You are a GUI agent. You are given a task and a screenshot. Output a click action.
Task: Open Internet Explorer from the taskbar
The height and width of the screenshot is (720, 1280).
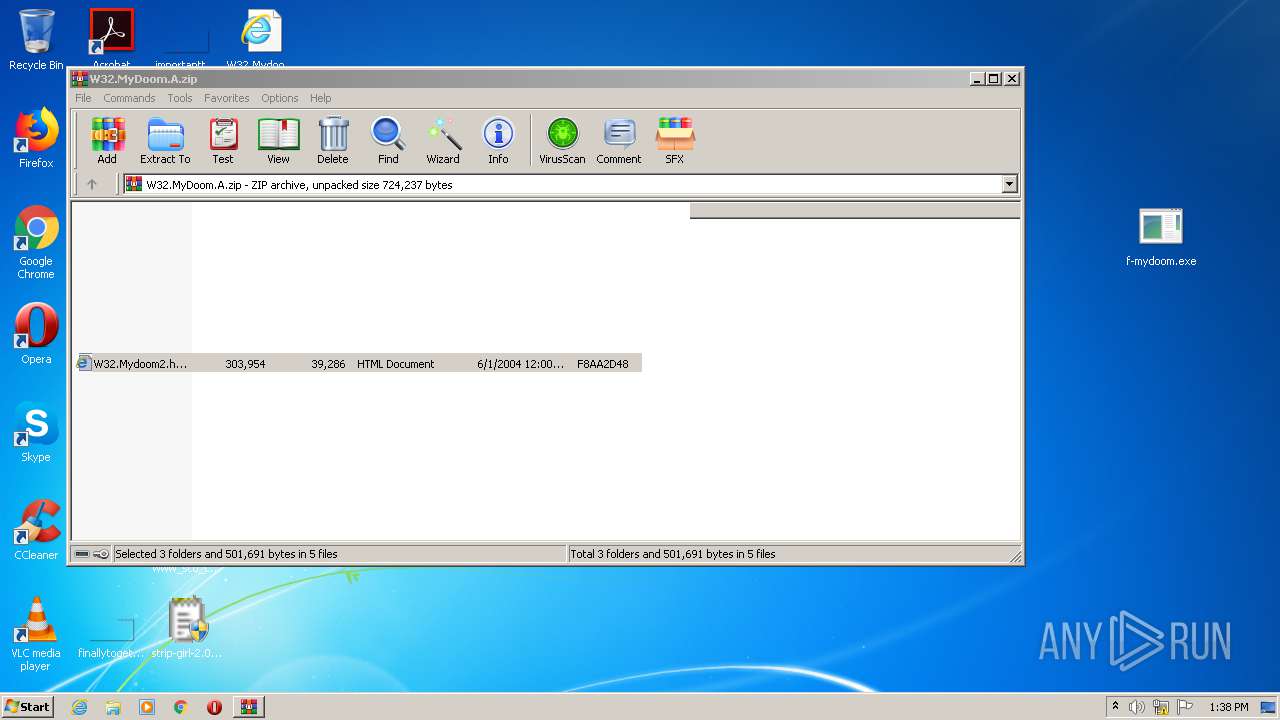[x=79, y=707]
